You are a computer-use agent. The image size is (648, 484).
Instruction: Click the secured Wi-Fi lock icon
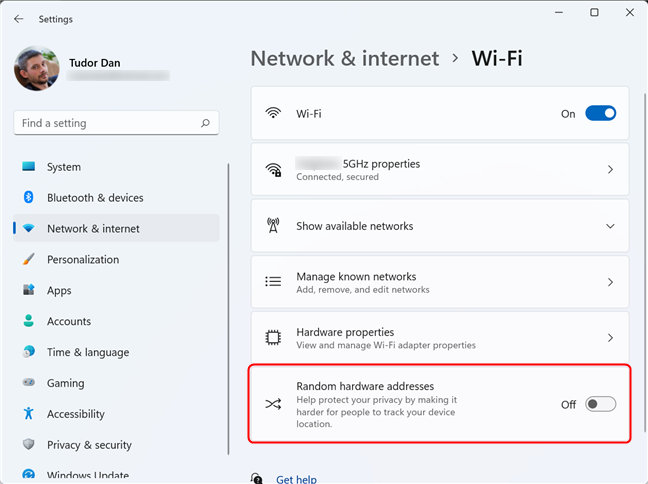pos(274,169)
